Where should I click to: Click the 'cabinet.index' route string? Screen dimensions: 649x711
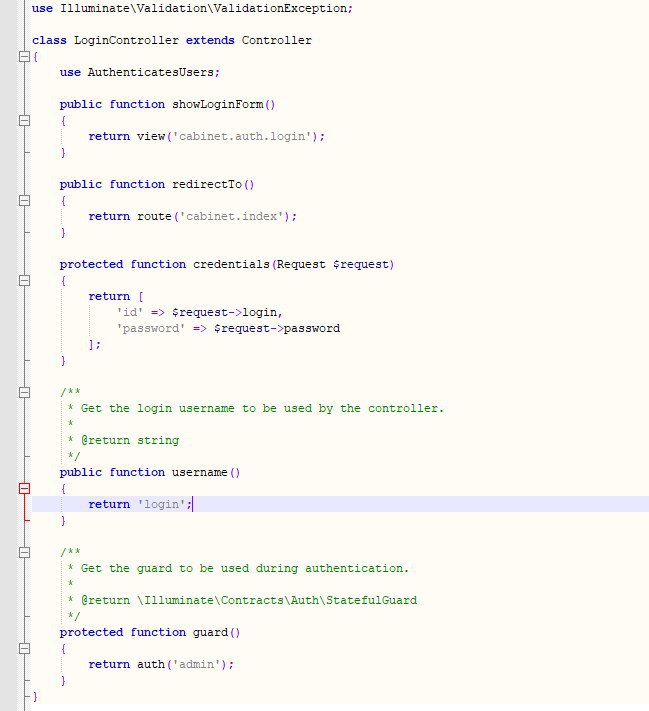[x=231, y=216]
